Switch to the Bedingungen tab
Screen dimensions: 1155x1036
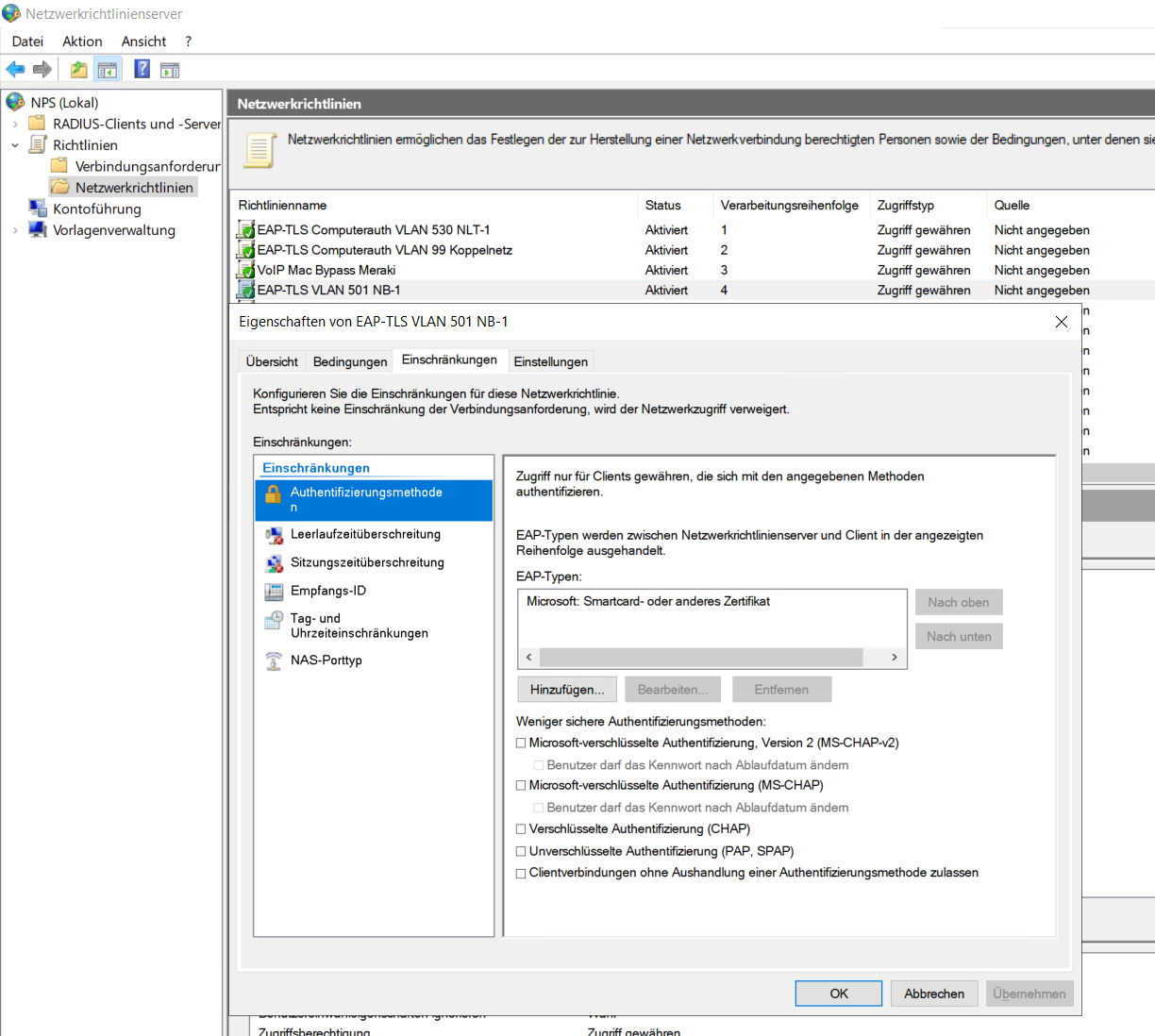click(x=349, y=361)
